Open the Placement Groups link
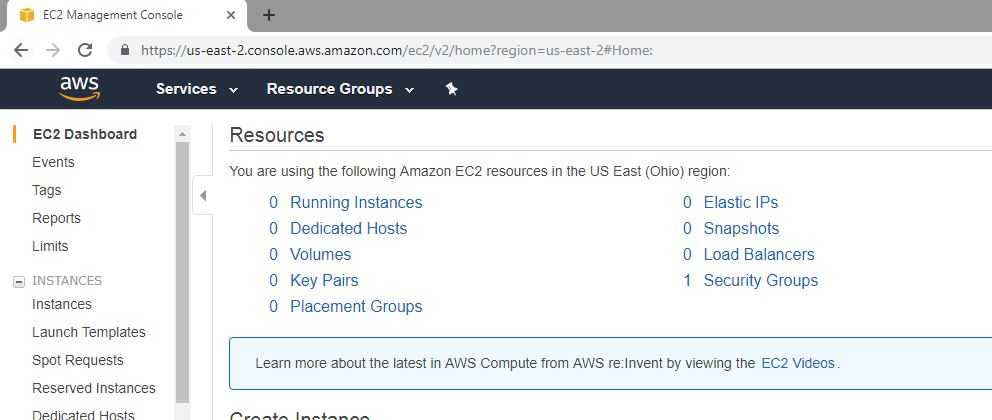 356,306
